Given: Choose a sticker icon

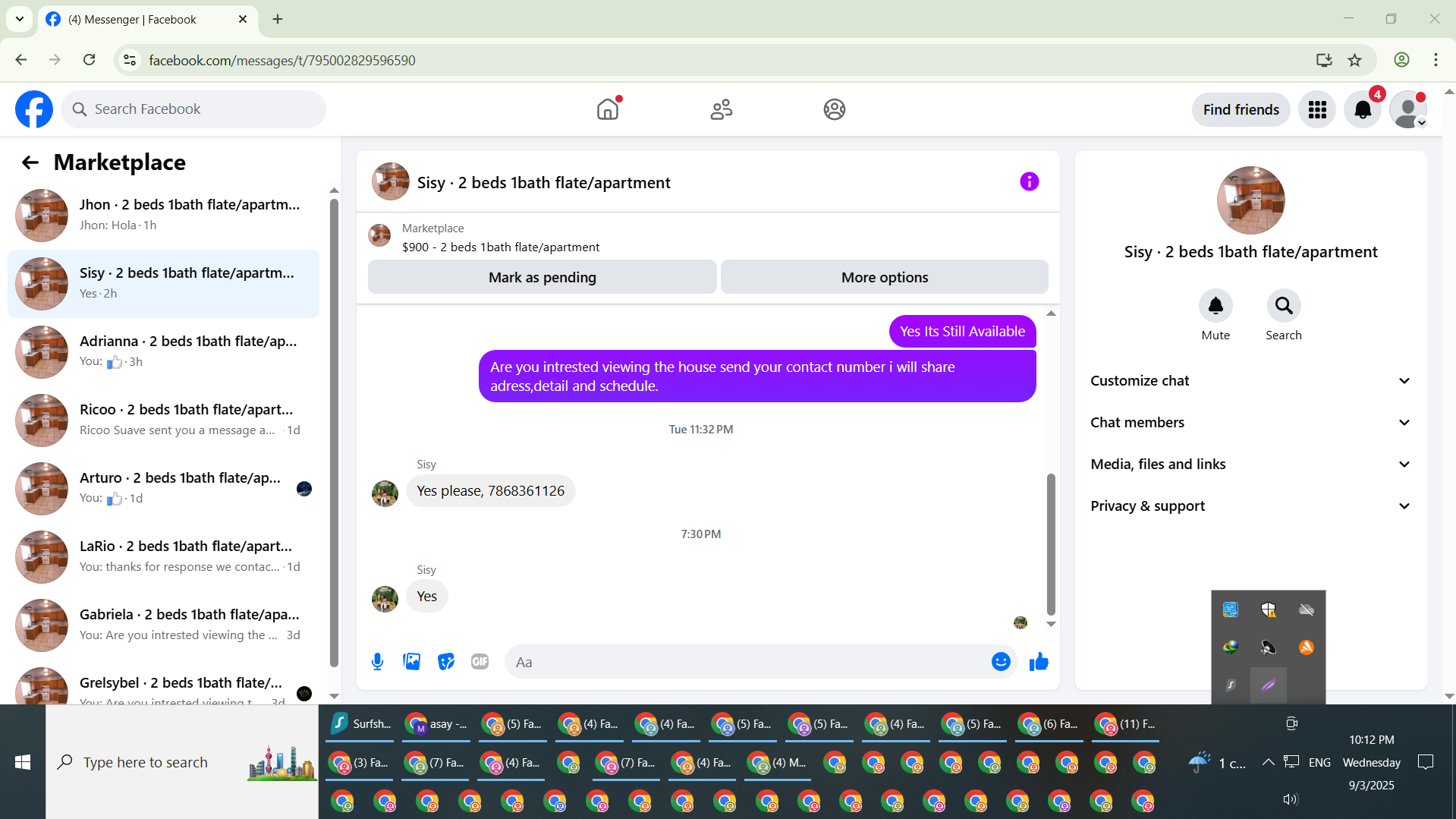Looking at the screenshot, I should (446, 662).
